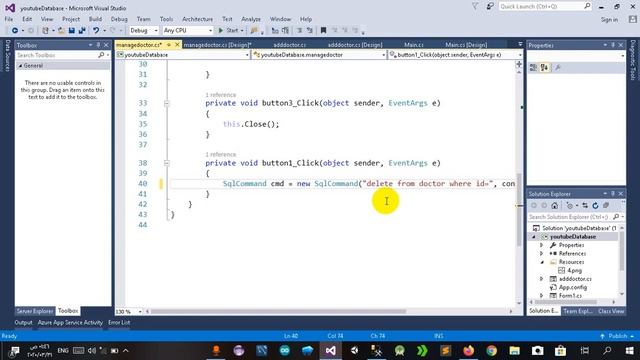Click Property Pages wrench icon in Properties

(x=558, y=68)
